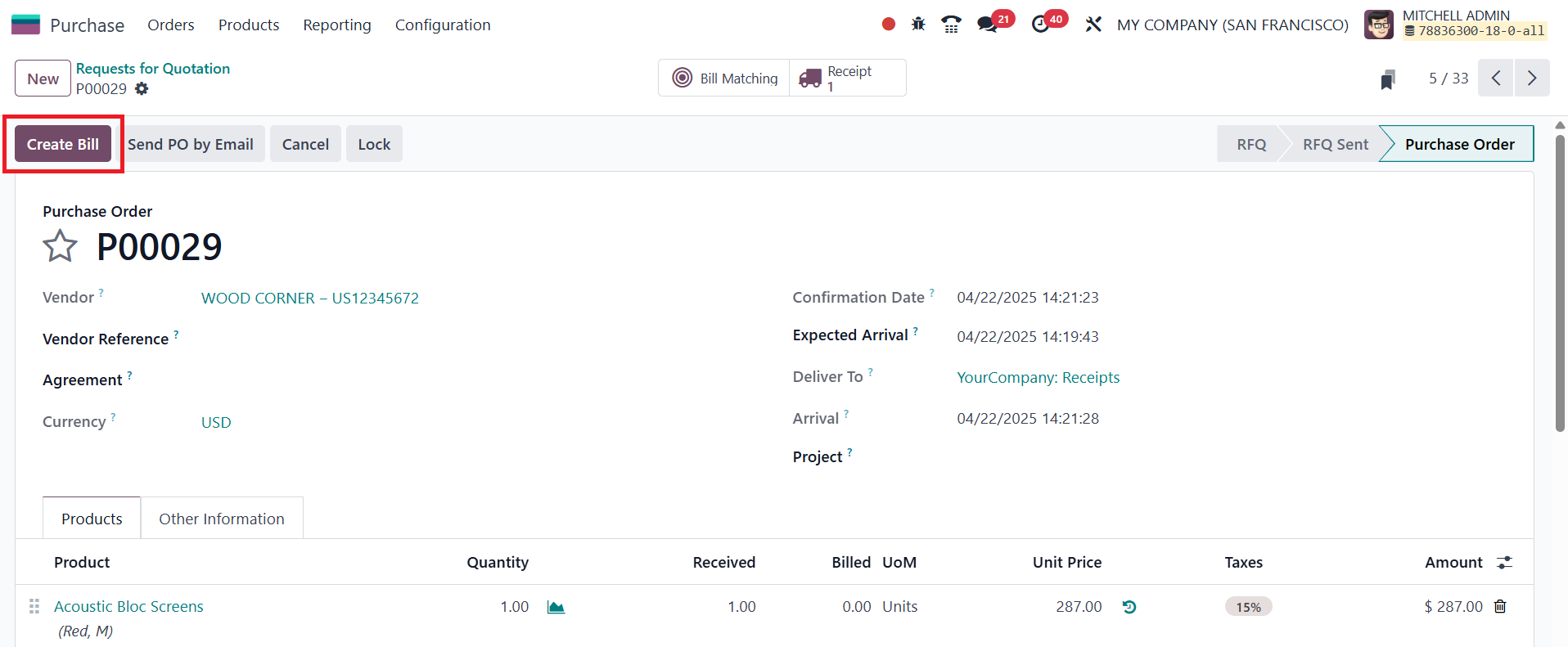Open the forecast chart icon beside quantity
The width and height of the screenshot is (1568, 647).
point(556,607)
